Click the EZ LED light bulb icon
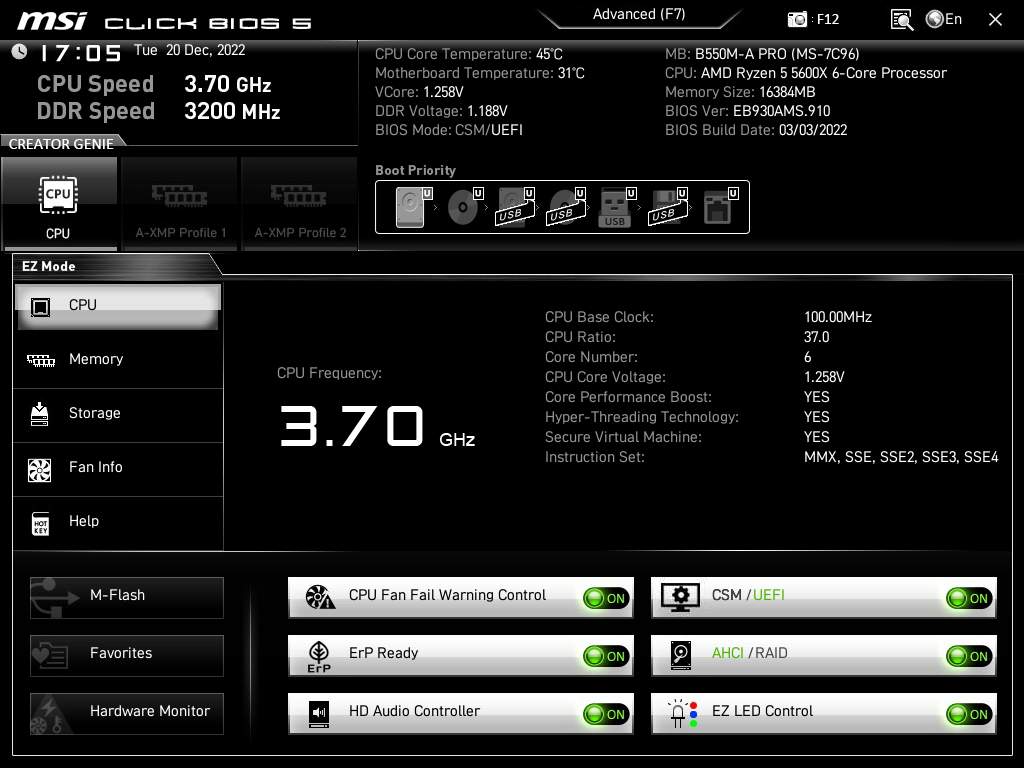The width and height of the screenshot is (1024, 768). pyautogui.click(x=682, y=714)
